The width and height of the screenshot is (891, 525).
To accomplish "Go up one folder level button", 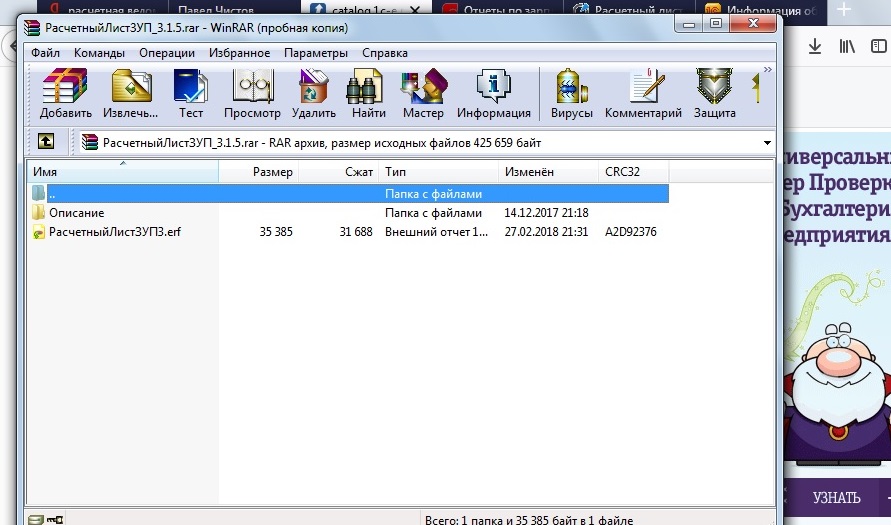I will 46,141.
